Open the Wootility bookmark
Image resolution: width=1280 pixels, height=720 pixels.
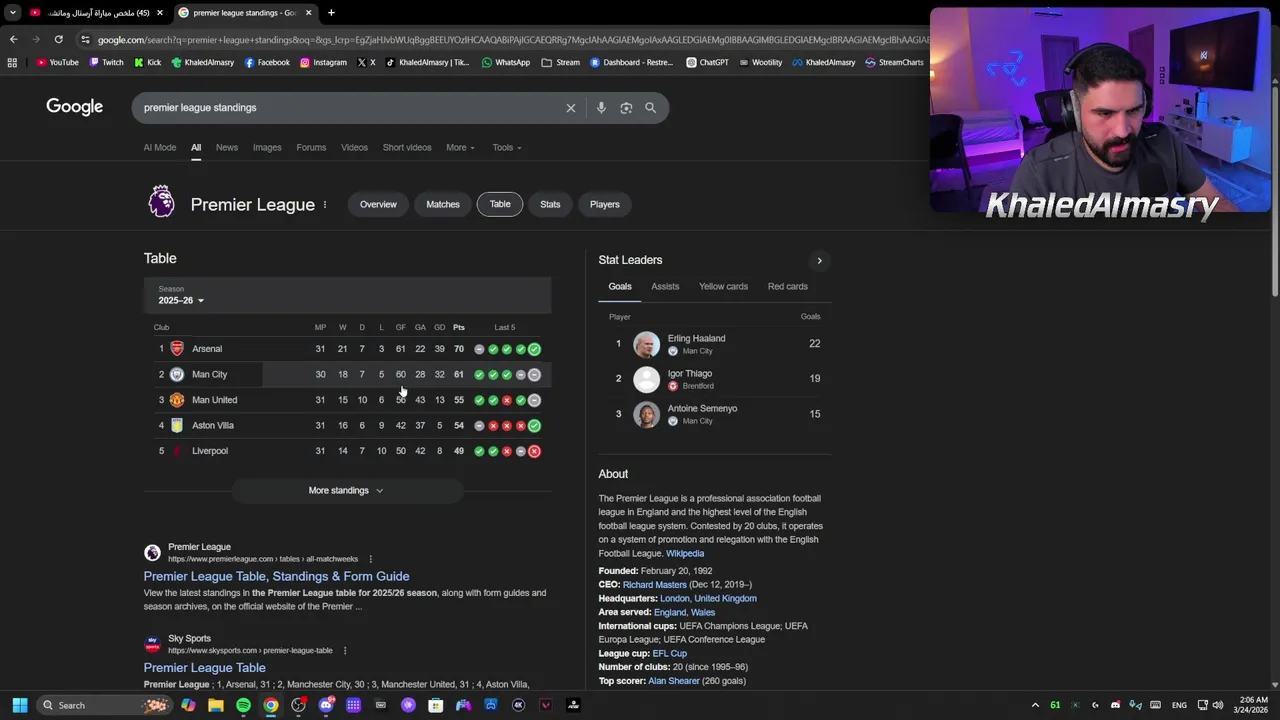(760, 62)
